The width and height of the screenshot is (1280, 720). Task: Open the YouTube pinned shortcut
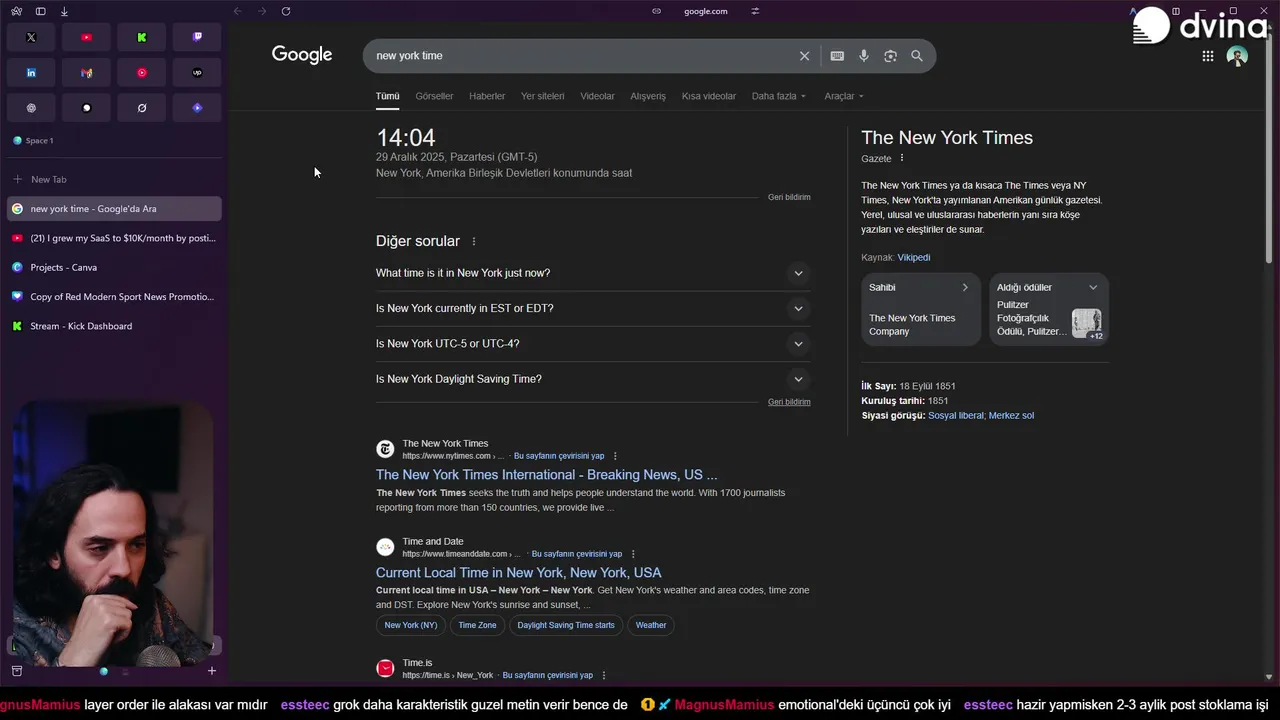click(86, 37)
